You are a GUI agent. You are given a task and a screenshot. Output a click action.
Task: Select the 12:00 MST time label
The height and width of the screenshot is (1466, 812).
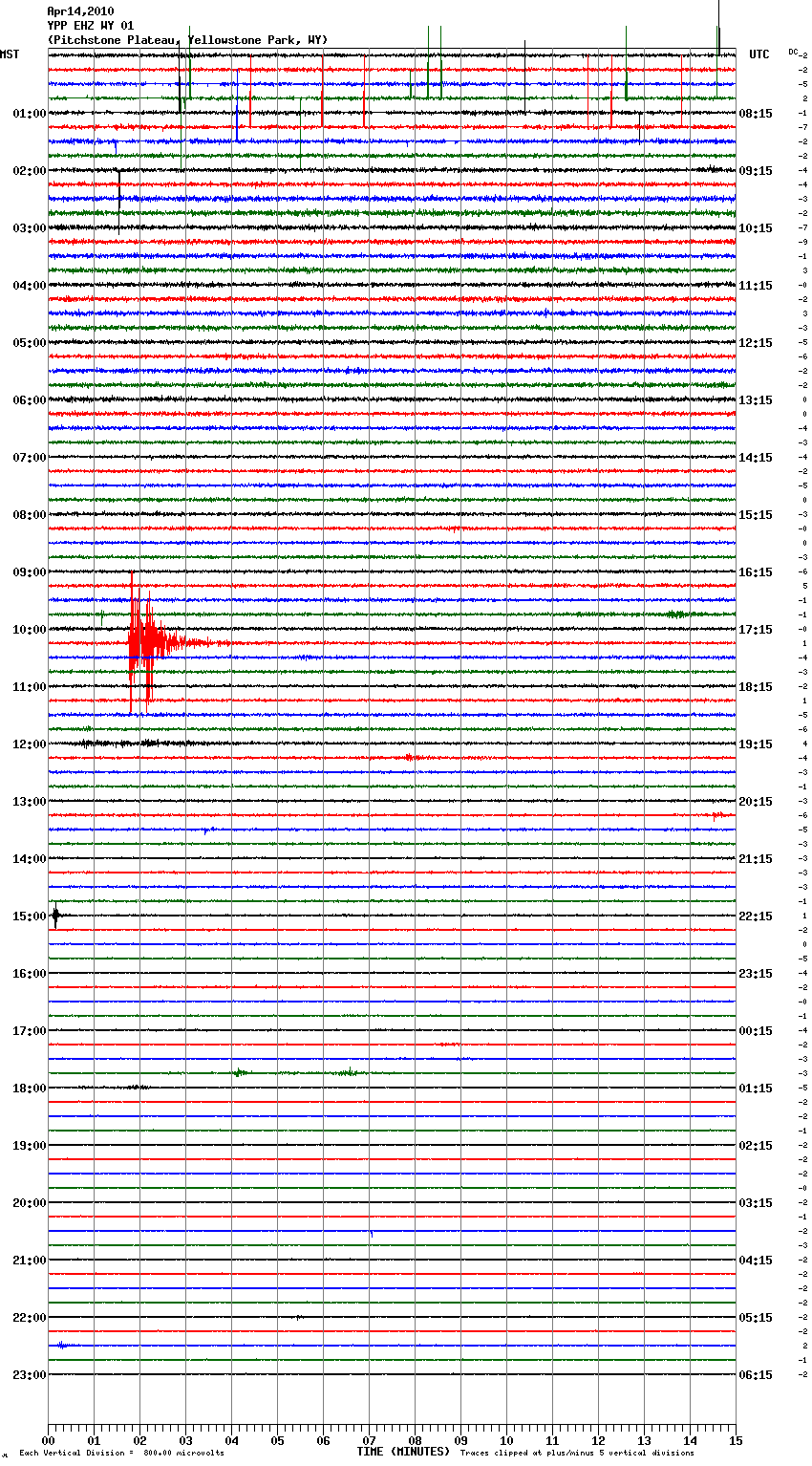(x=30, y=744)
